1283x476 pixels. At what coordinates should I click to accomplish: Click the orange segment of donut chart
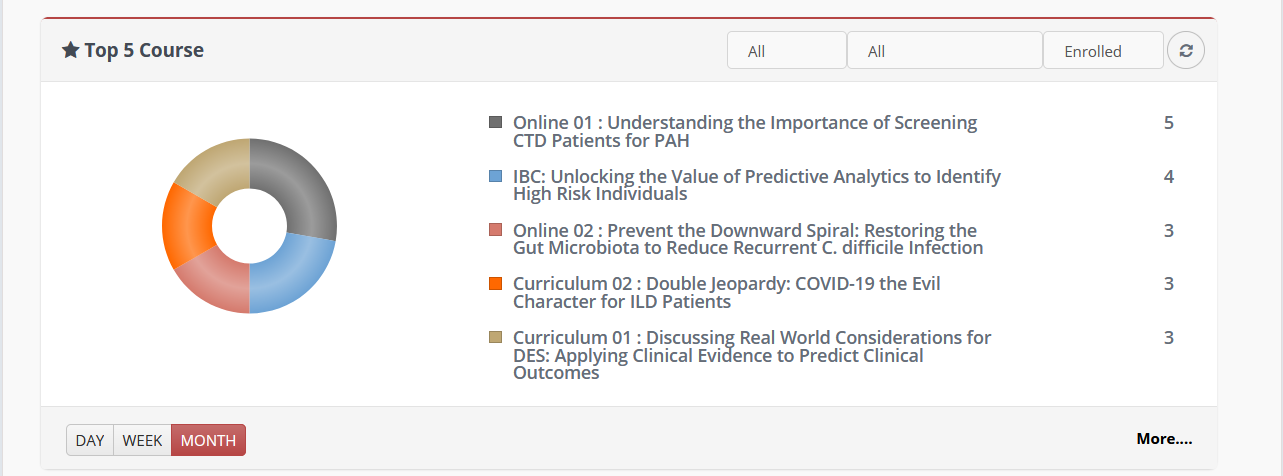186,225
